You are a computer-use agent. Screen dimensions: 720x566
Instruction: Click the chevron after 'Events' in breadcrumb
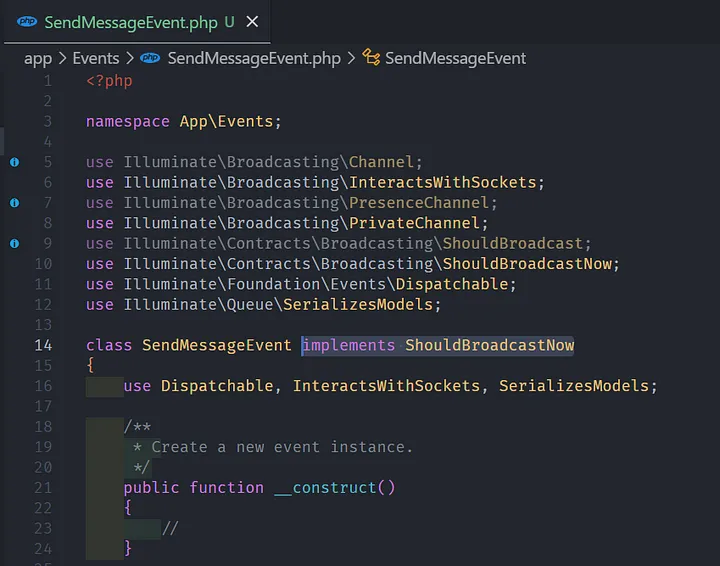(x=130, y=58)
